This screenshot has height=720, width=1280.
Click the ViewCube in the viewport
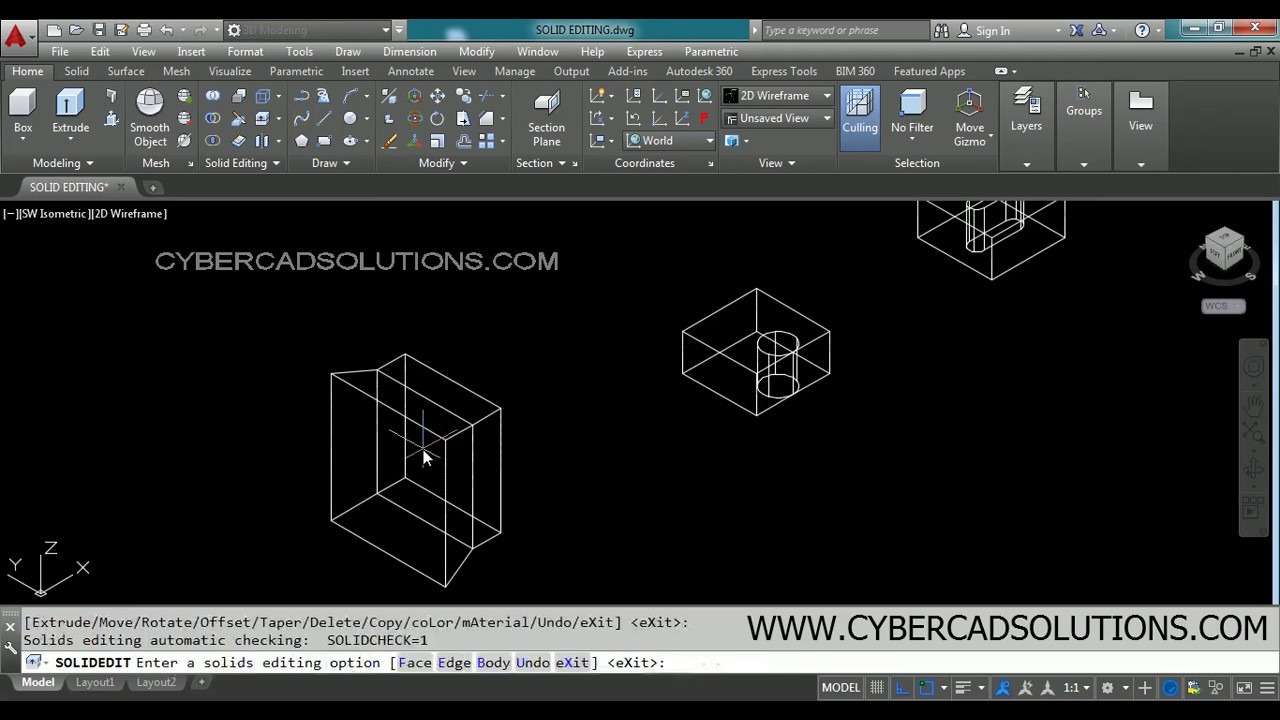[1224, 250]
